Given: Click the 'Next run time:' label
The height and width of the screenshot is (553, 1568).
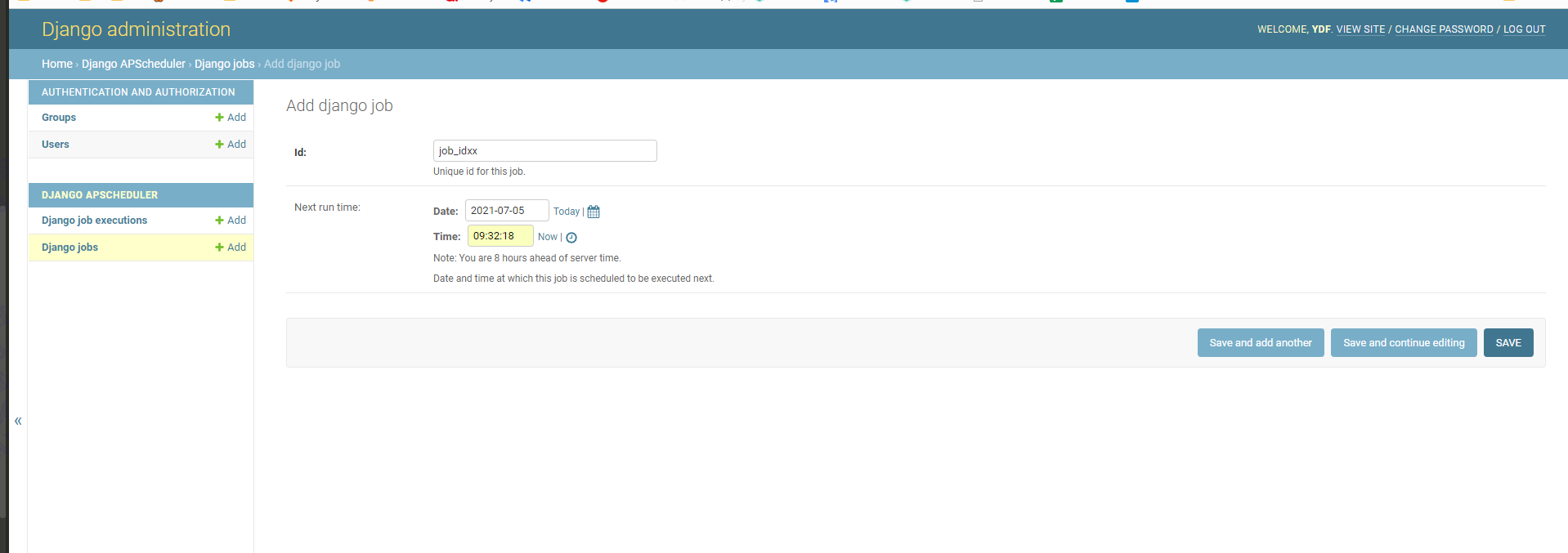Looking at the screenshot, I should [x=327, y=207].
